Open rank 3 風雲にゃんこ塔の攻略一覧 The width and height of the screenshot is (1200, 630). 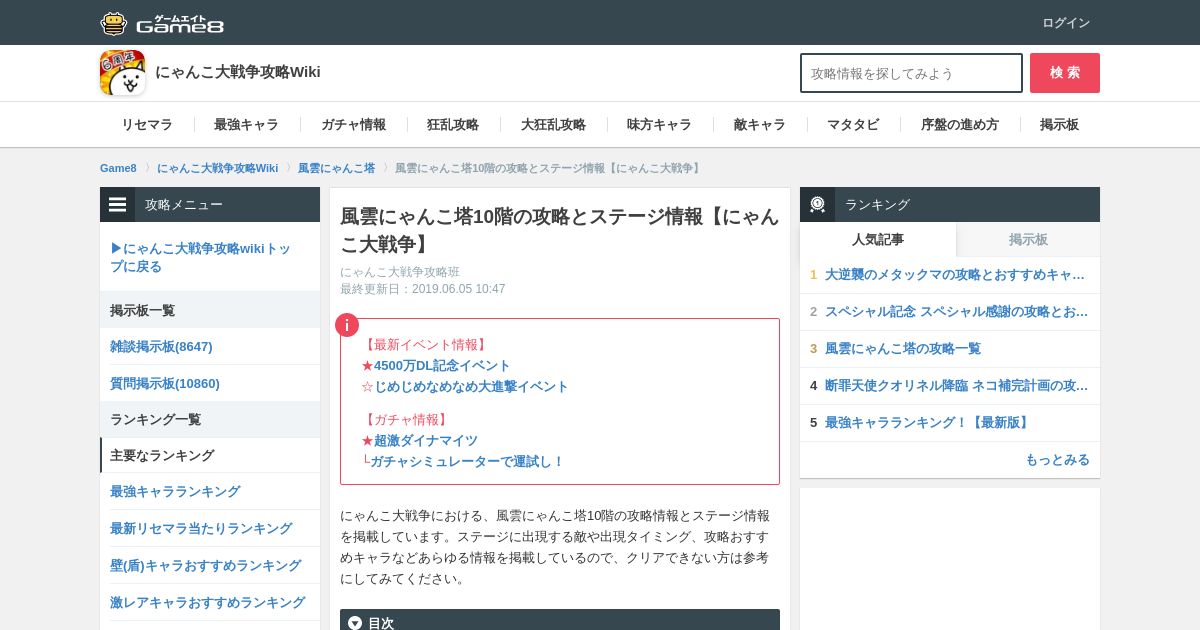pos(903,348)
